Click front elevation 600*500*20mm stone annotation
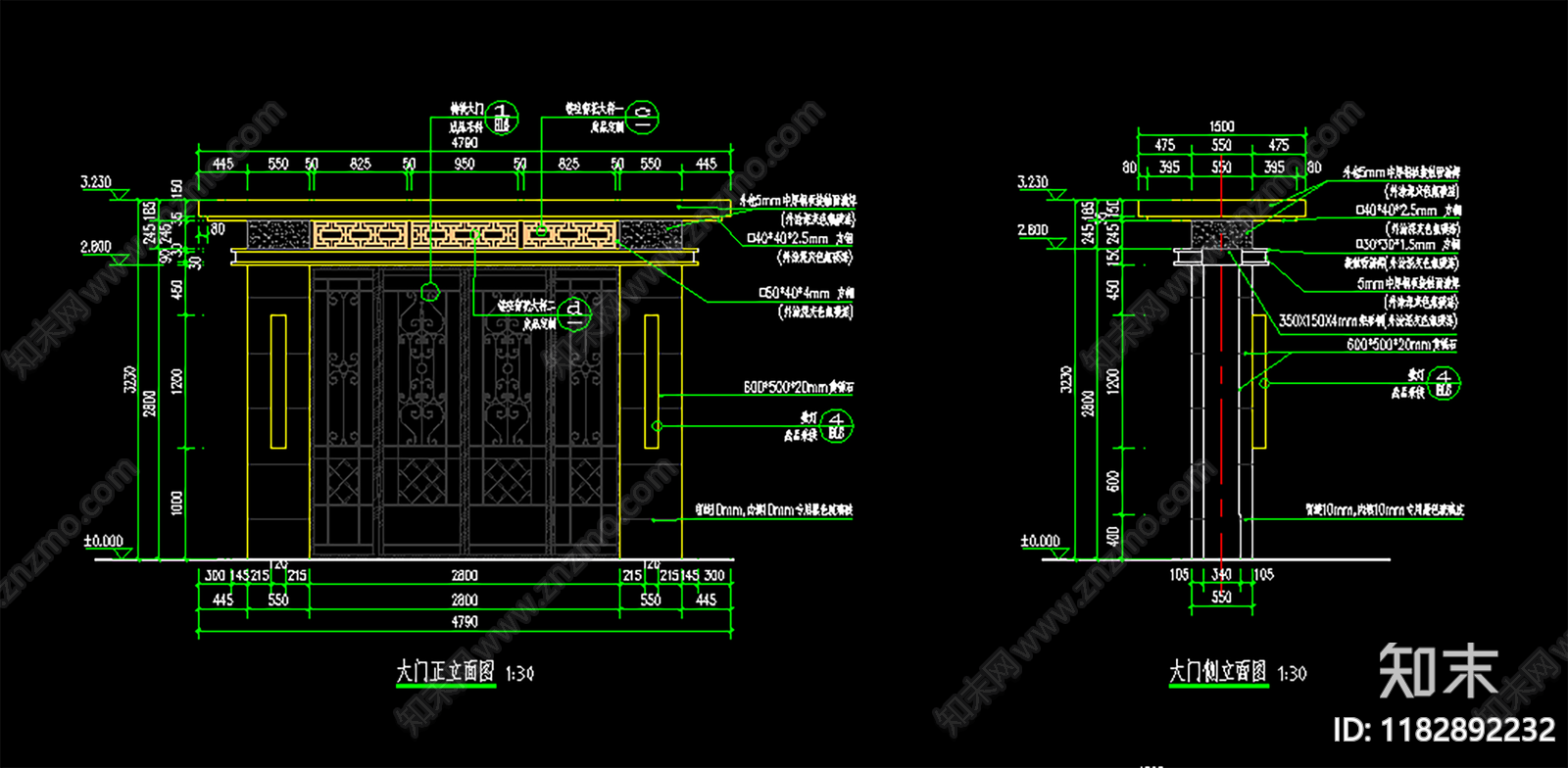Viewport: 1568px width, 768px height. 798,387
